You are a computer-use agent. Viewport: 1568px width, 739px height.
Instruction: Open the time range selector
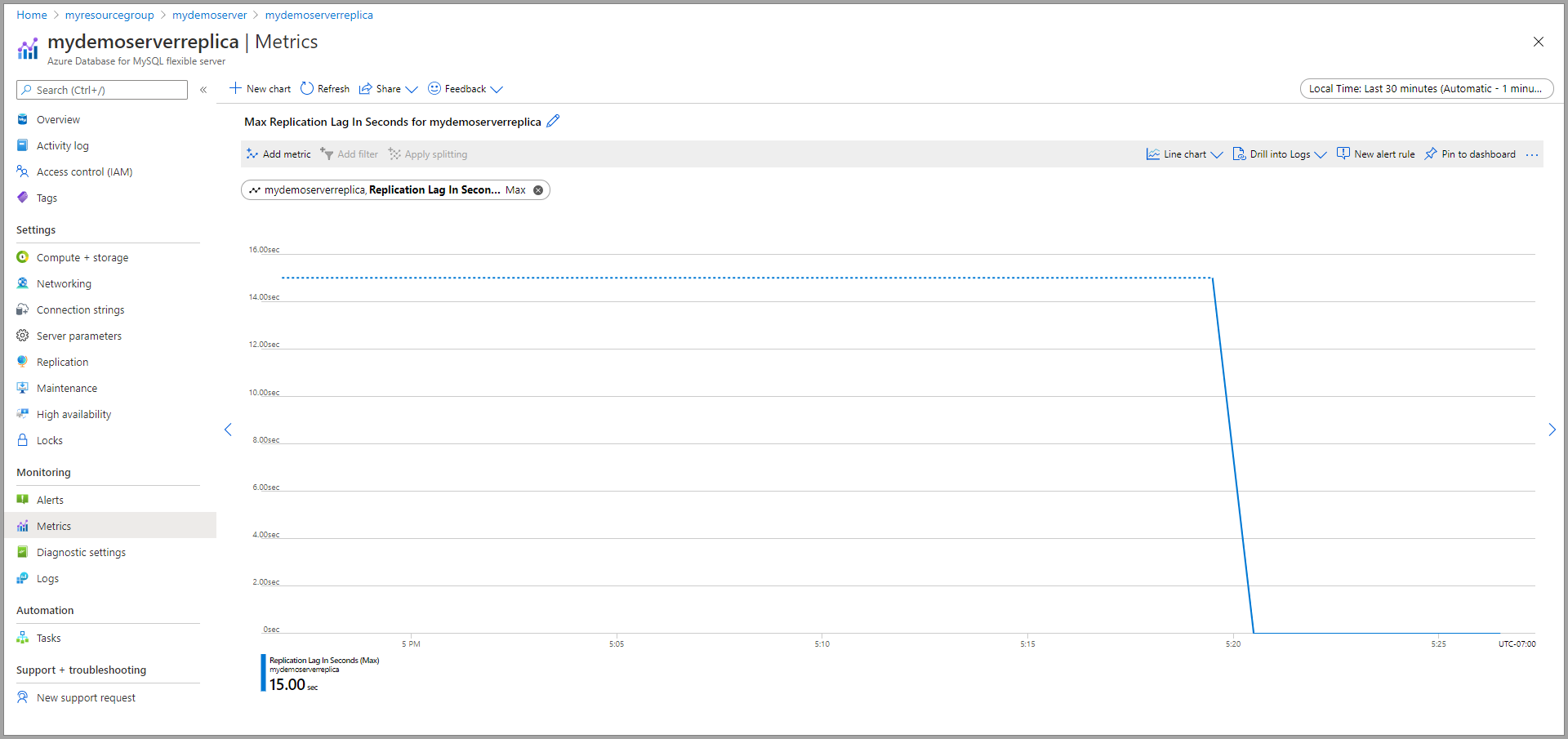pyautogui.click(x=1426, y=88)
